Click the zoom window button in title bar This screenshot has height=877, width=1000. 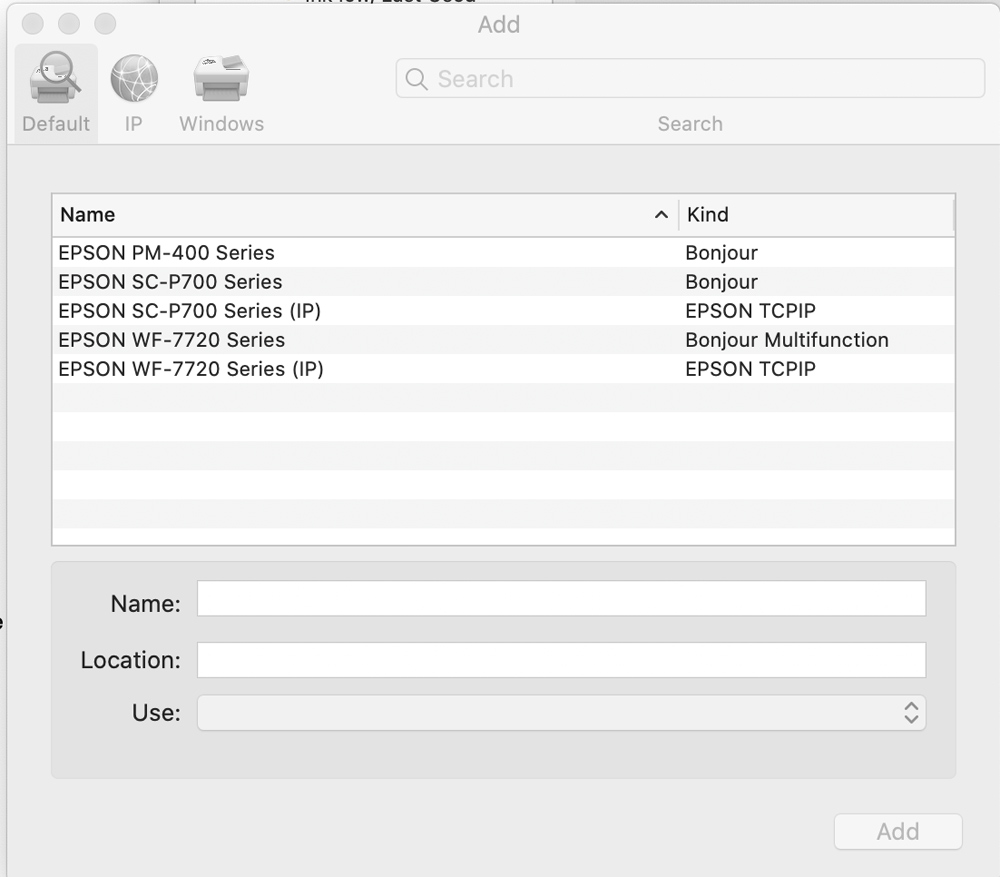coord(105,23)
